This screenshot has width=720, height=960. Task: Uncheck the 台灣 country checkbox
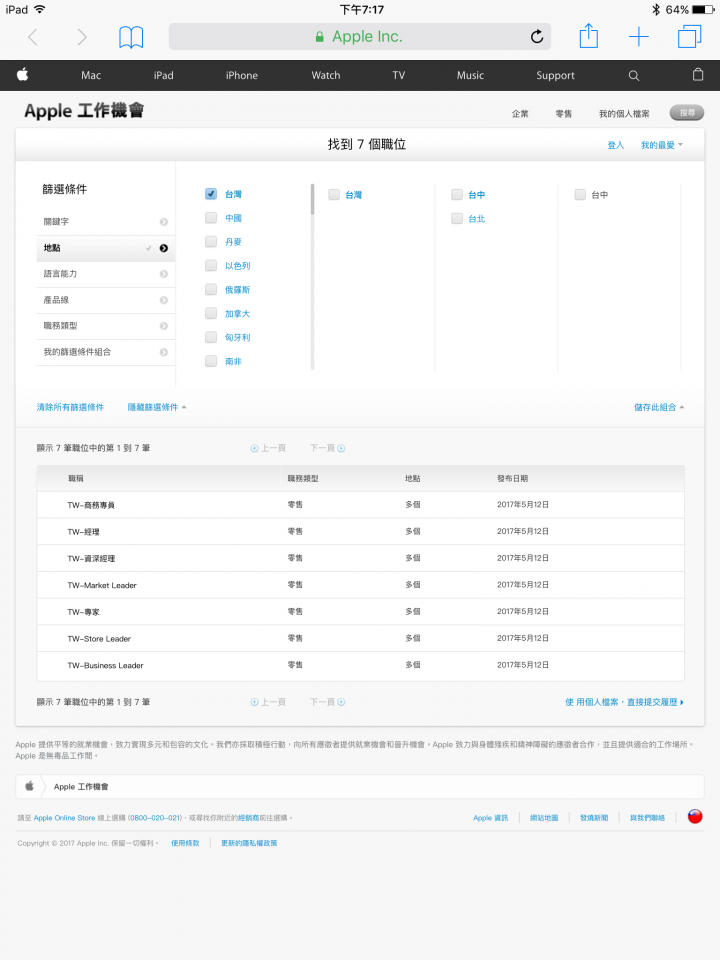click(x=211, y=193)
